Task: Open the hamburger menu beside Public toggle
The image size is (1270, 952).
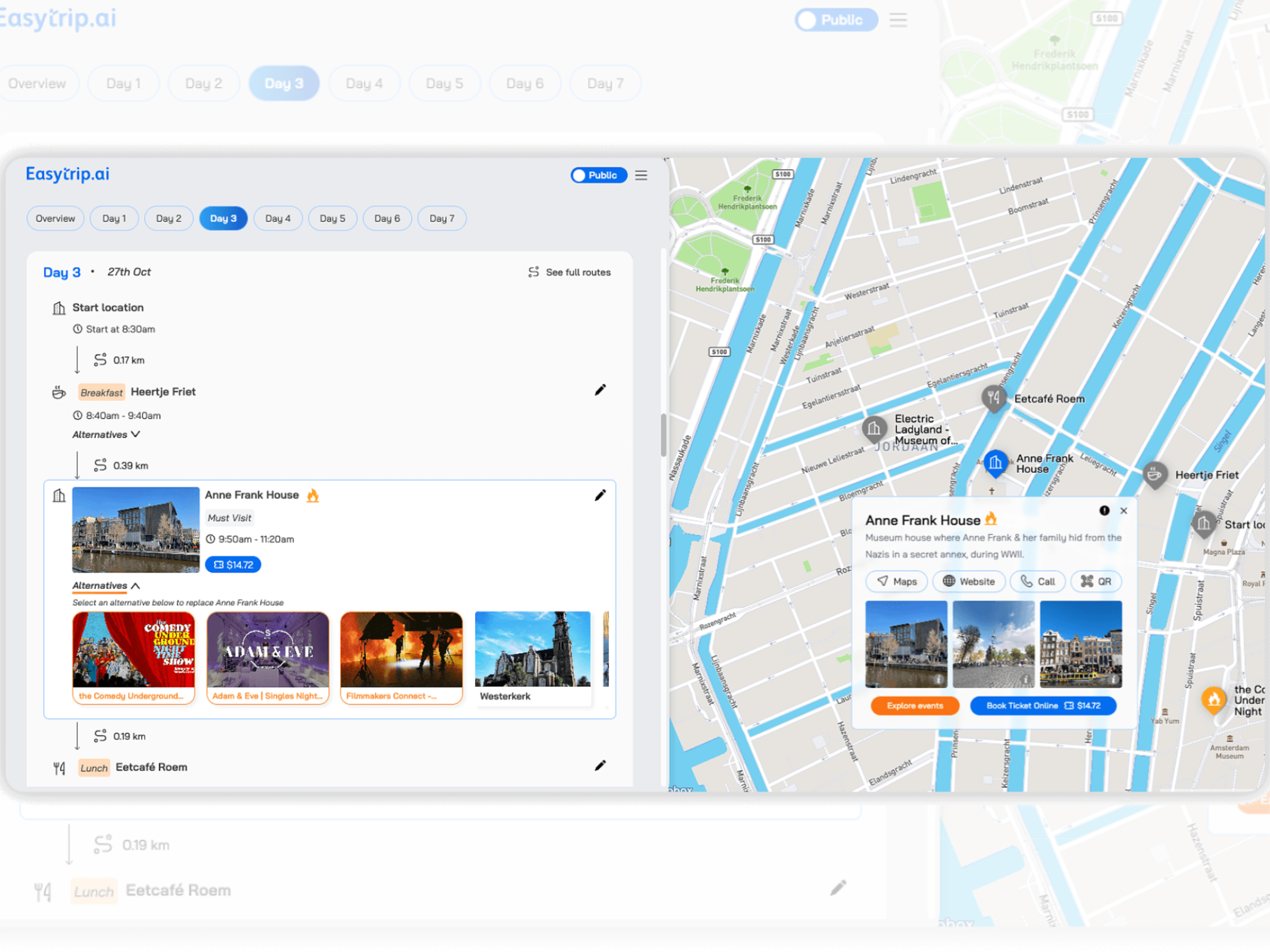Action: [x=641, y=175]
